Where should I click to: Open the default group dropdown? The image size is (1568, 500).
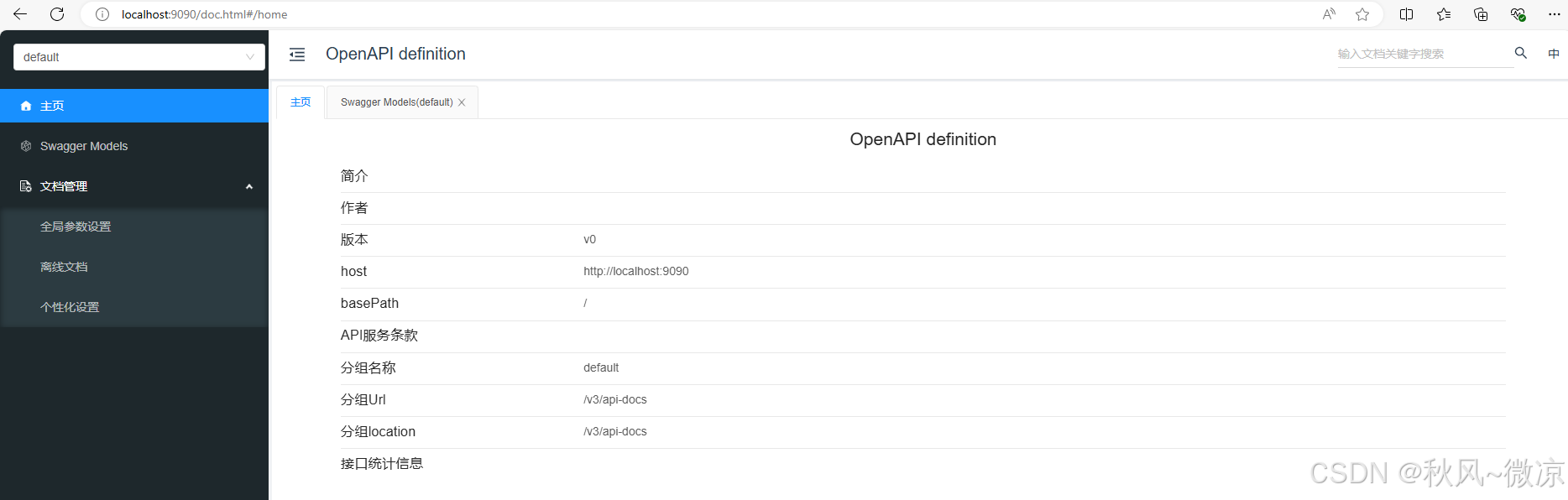point(139,57)
